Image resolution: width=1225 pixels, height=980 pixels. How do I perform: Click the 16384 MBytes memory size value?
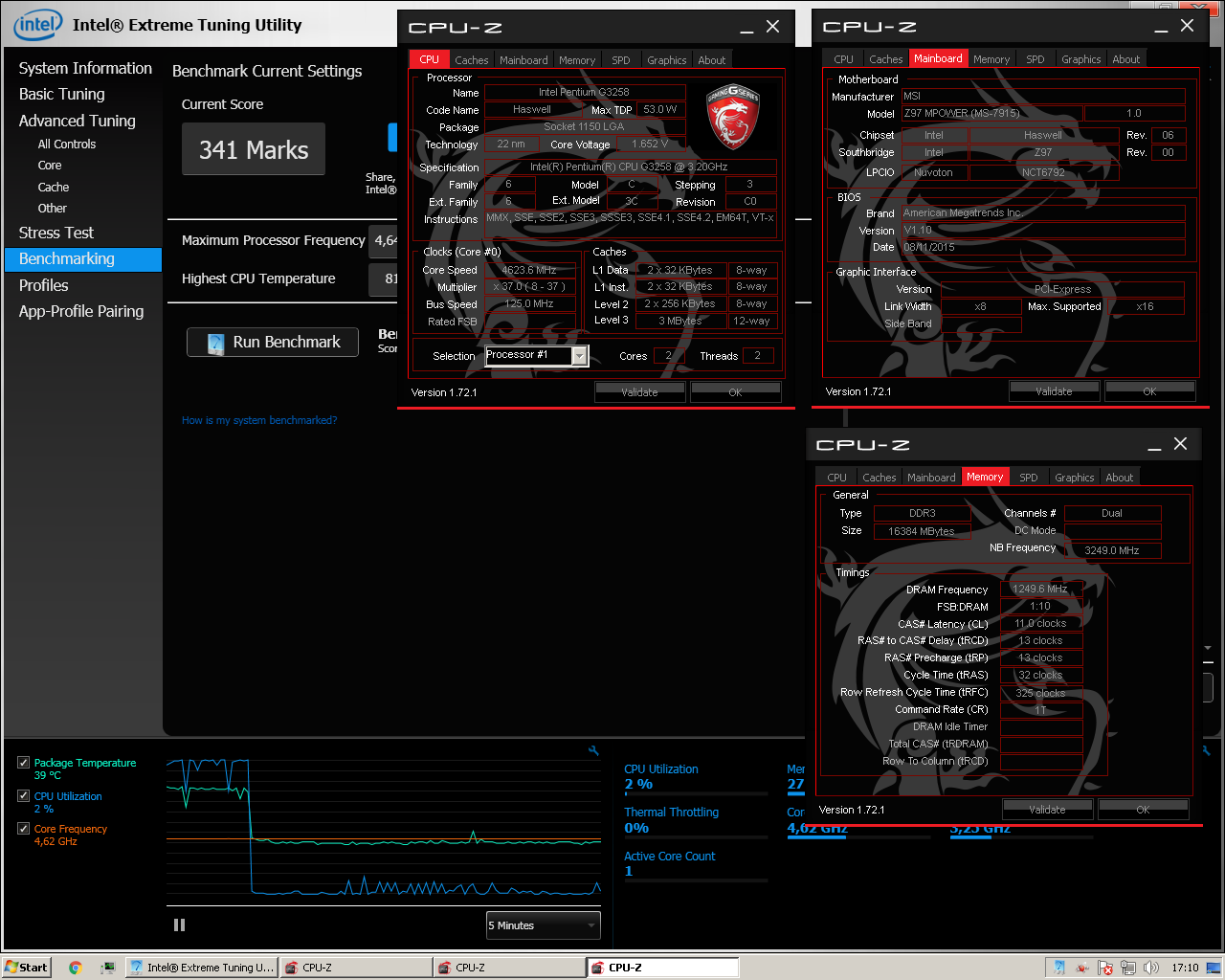click(x=922, y=531)
